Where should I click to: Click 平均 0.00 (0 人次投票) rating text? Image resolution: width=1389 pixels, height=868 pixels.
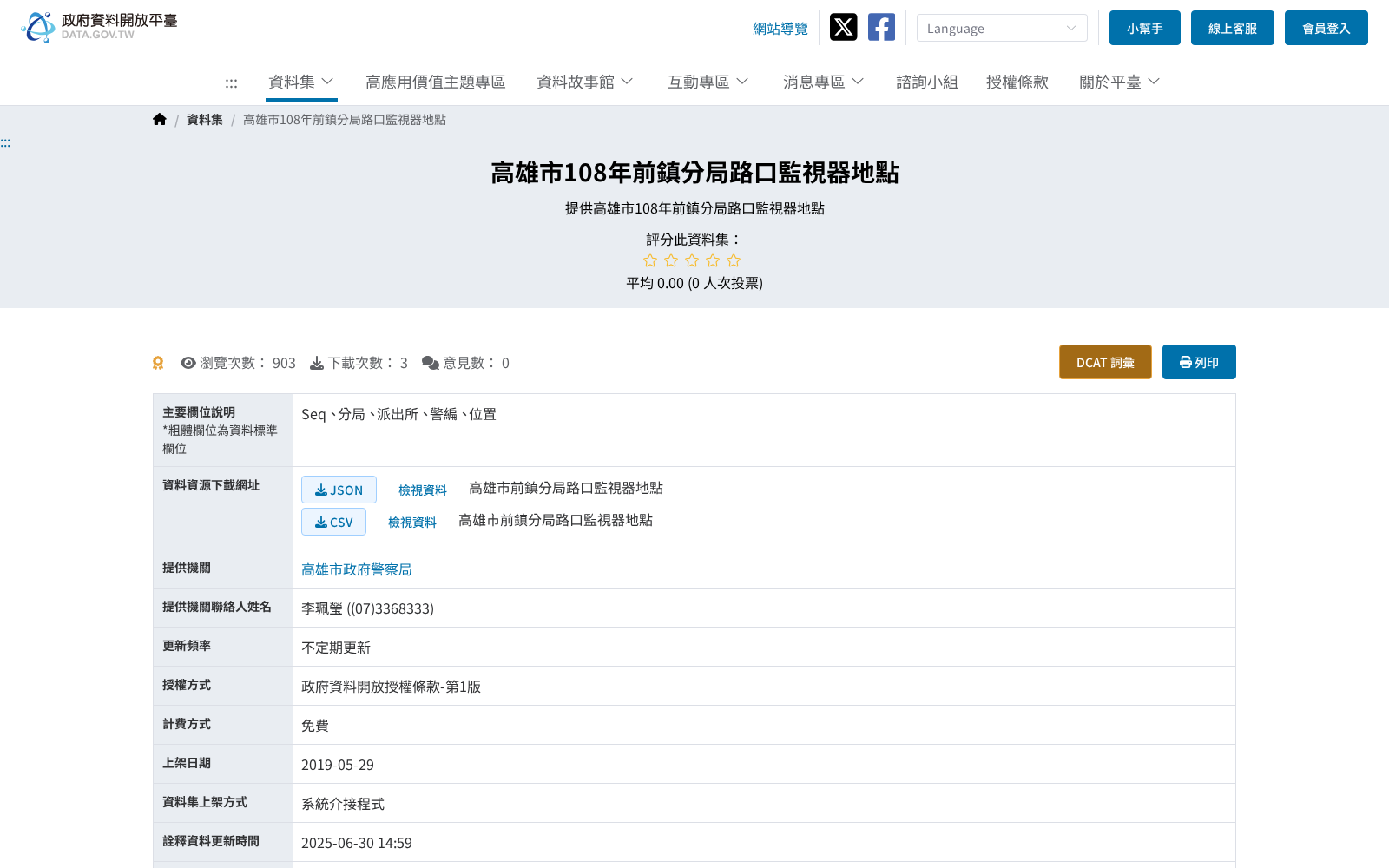[x=694, y=283]
